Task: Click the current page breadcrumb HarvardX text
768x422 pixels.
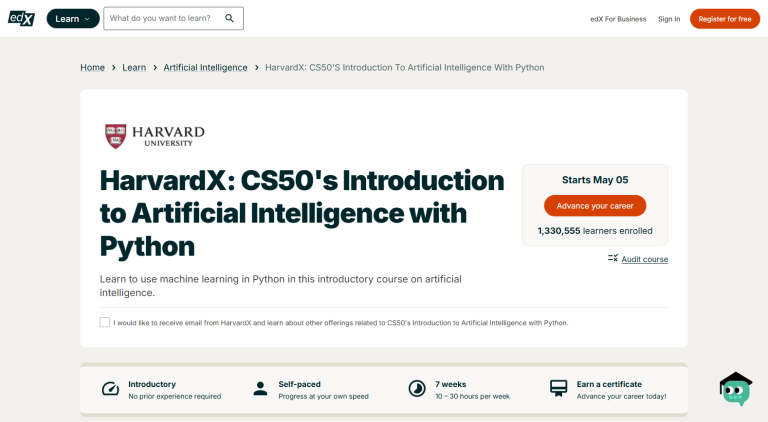Action: point(405,68)
